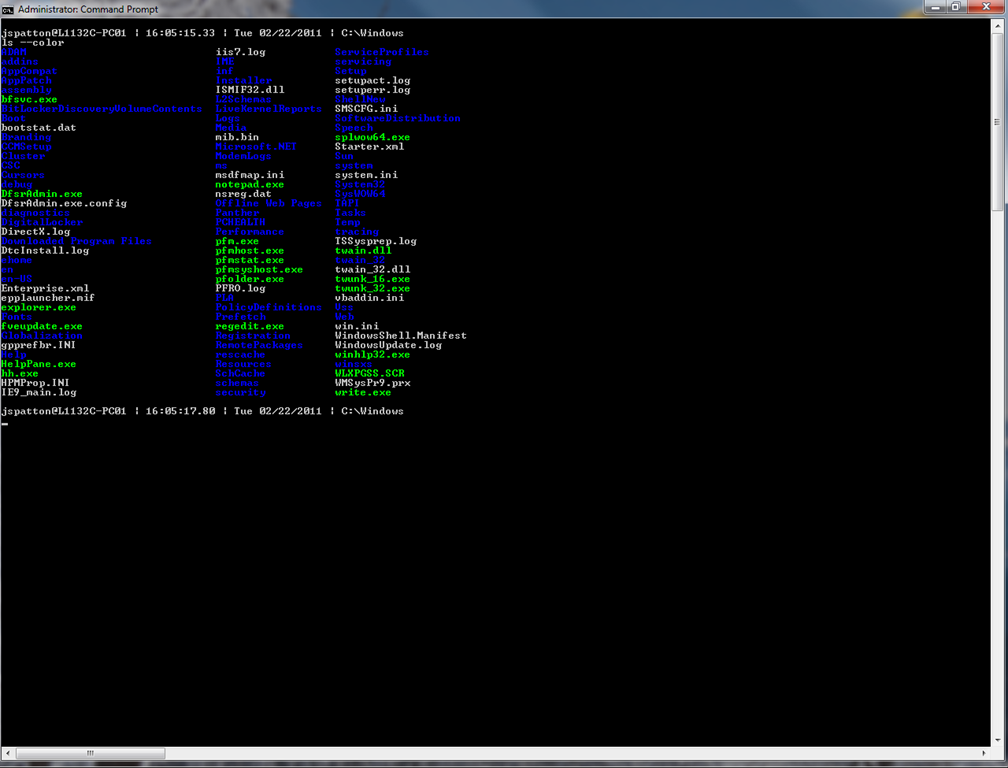
Task: Click the horizontal scrollbar right arrow
Action: (x=983, y=752)
